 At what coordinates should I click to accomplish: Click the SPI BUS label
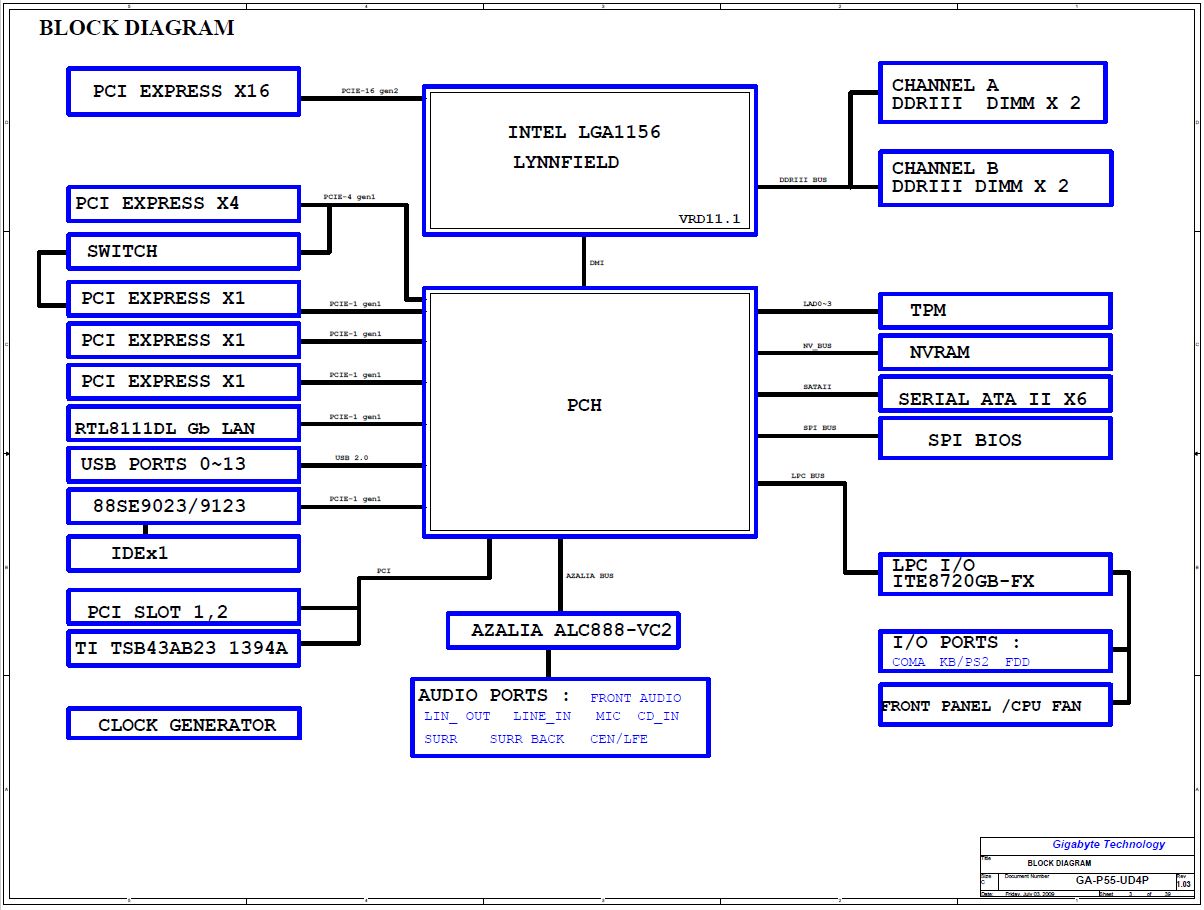820,428
